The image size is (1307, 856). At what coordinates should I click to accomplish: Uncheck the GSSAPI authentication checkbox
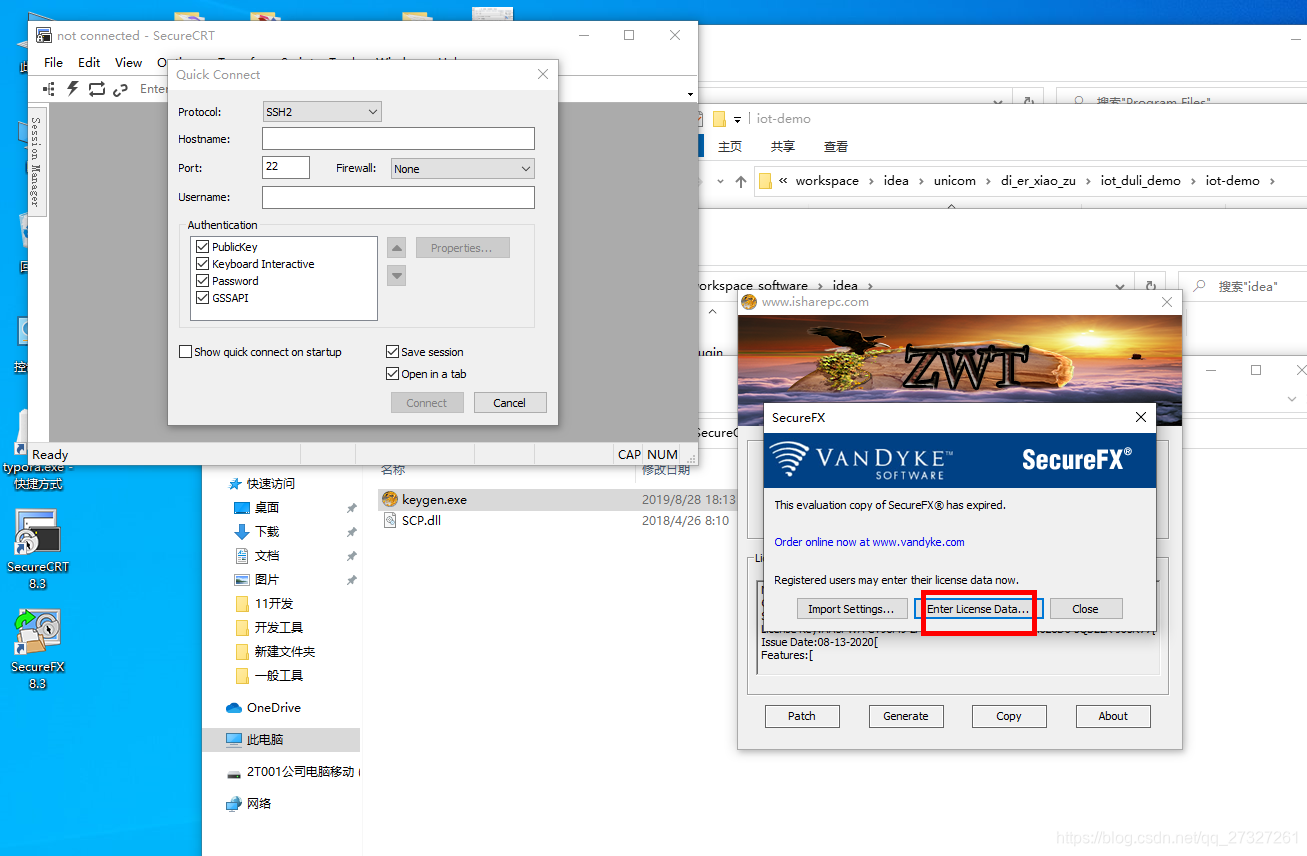pyautogui.click(x=203, y=298)
